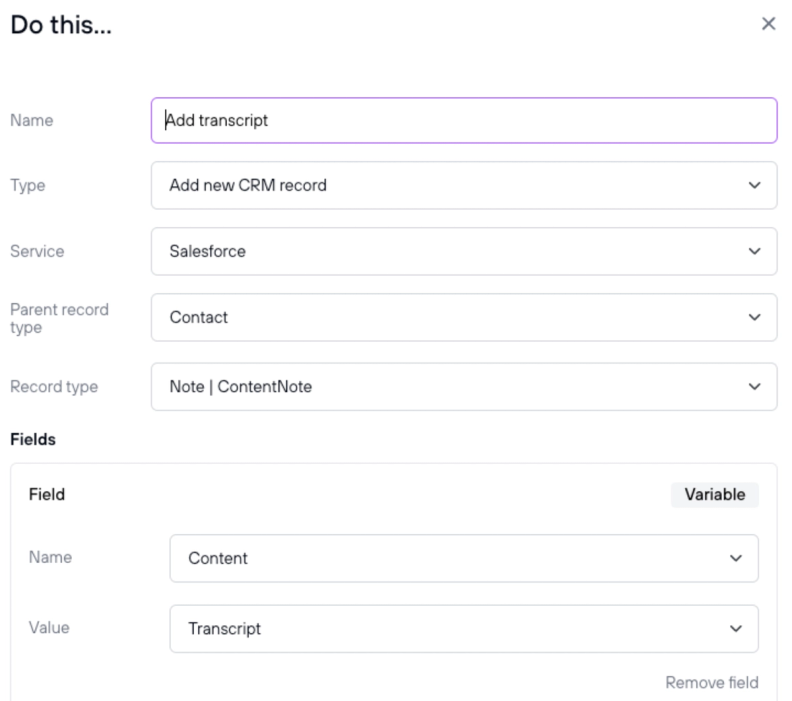Click the Remove field link
792x701 pixels.
pos(712,683)
